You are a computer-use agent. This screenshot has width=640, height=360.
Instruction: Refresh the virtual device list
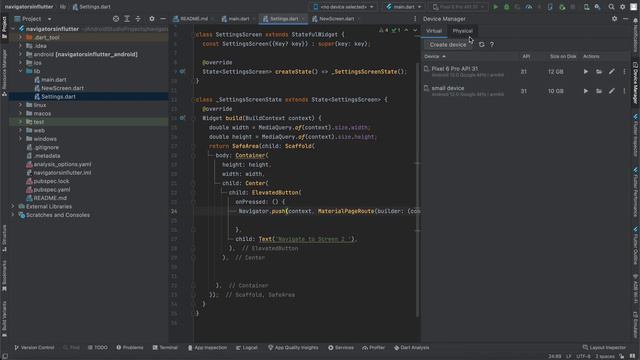click(x=482, y=44)
